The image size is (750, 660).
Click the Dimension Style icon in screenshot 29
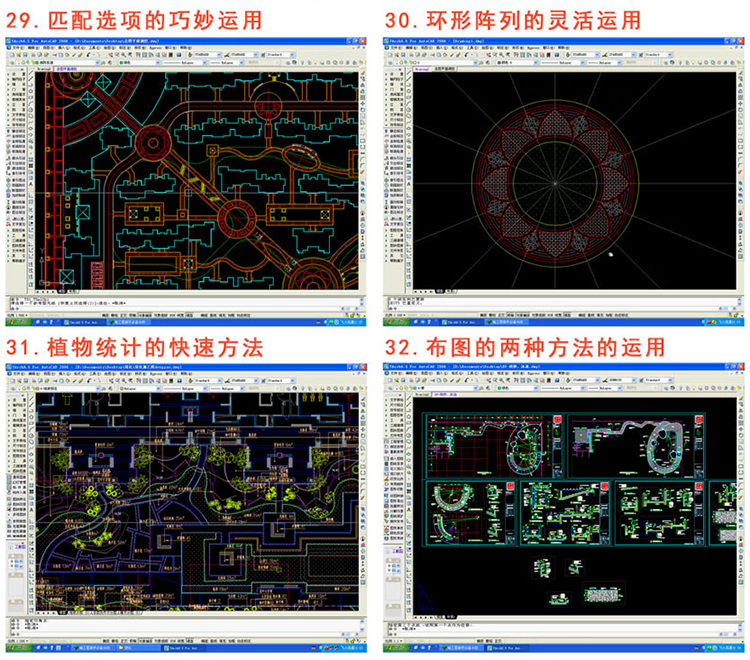click(227, 55)
